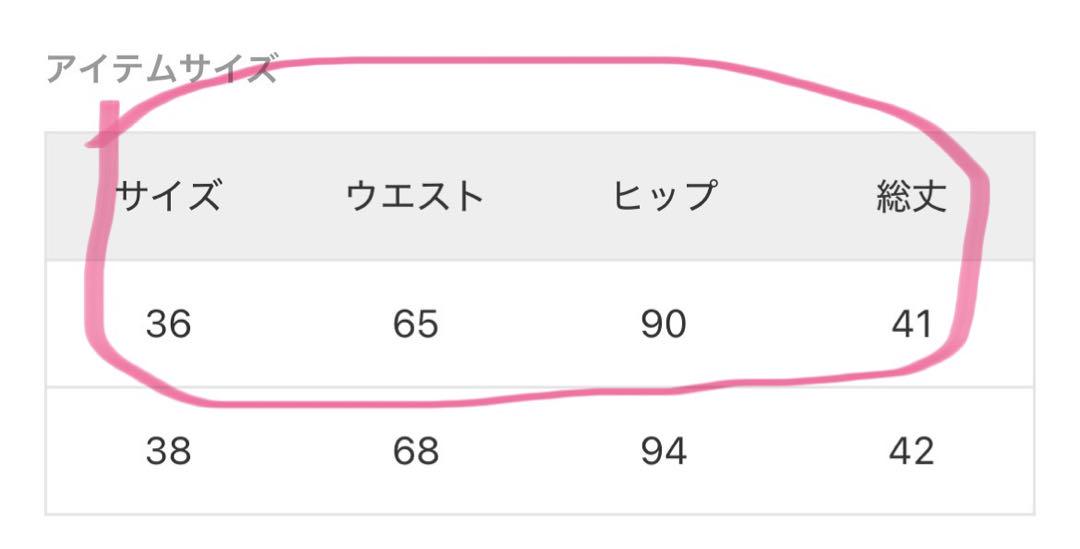Image resolution: width=1080 pixels, height=549 pixels.
Task: Click waist value 65
Action: tap(415, 324)
